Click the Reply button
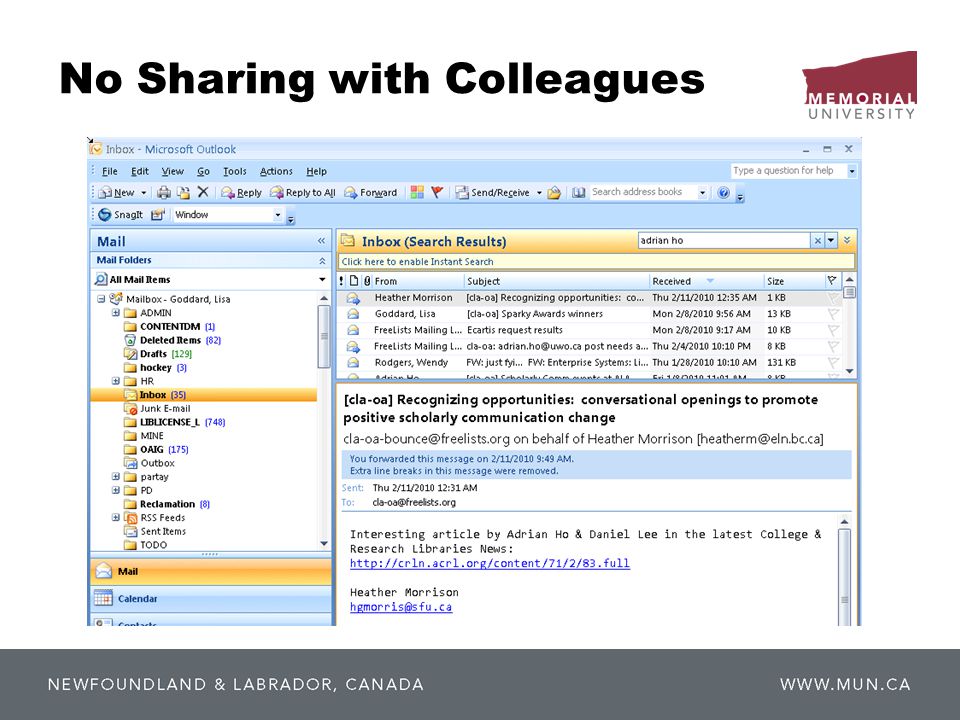This screenshot has width=960, height=720. tap(241, 193)
